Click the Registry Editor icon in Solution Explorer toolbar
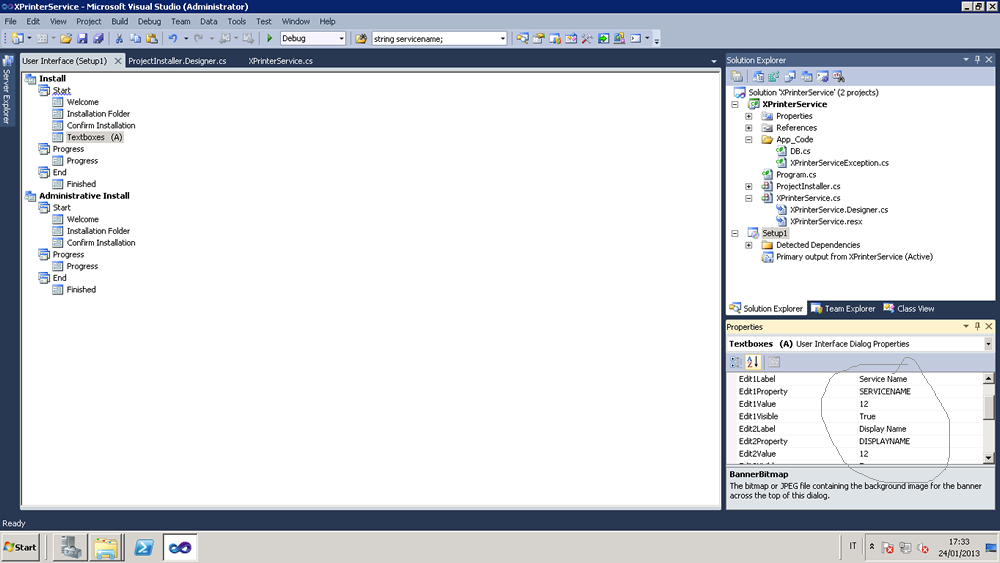This screenshot has height=563, width=1000. 774,77
